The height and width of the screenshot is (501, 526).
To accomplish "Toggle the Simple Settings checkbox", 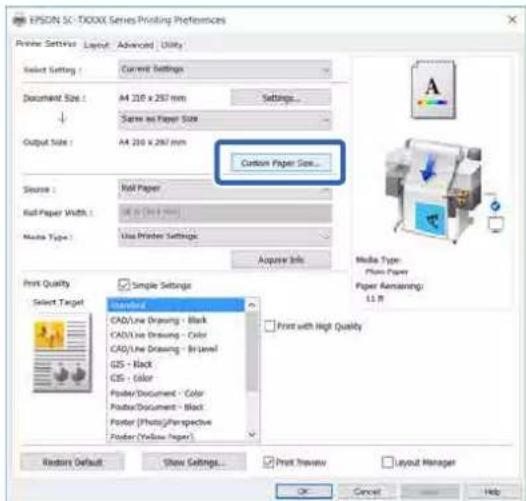I will click(124, 285).
